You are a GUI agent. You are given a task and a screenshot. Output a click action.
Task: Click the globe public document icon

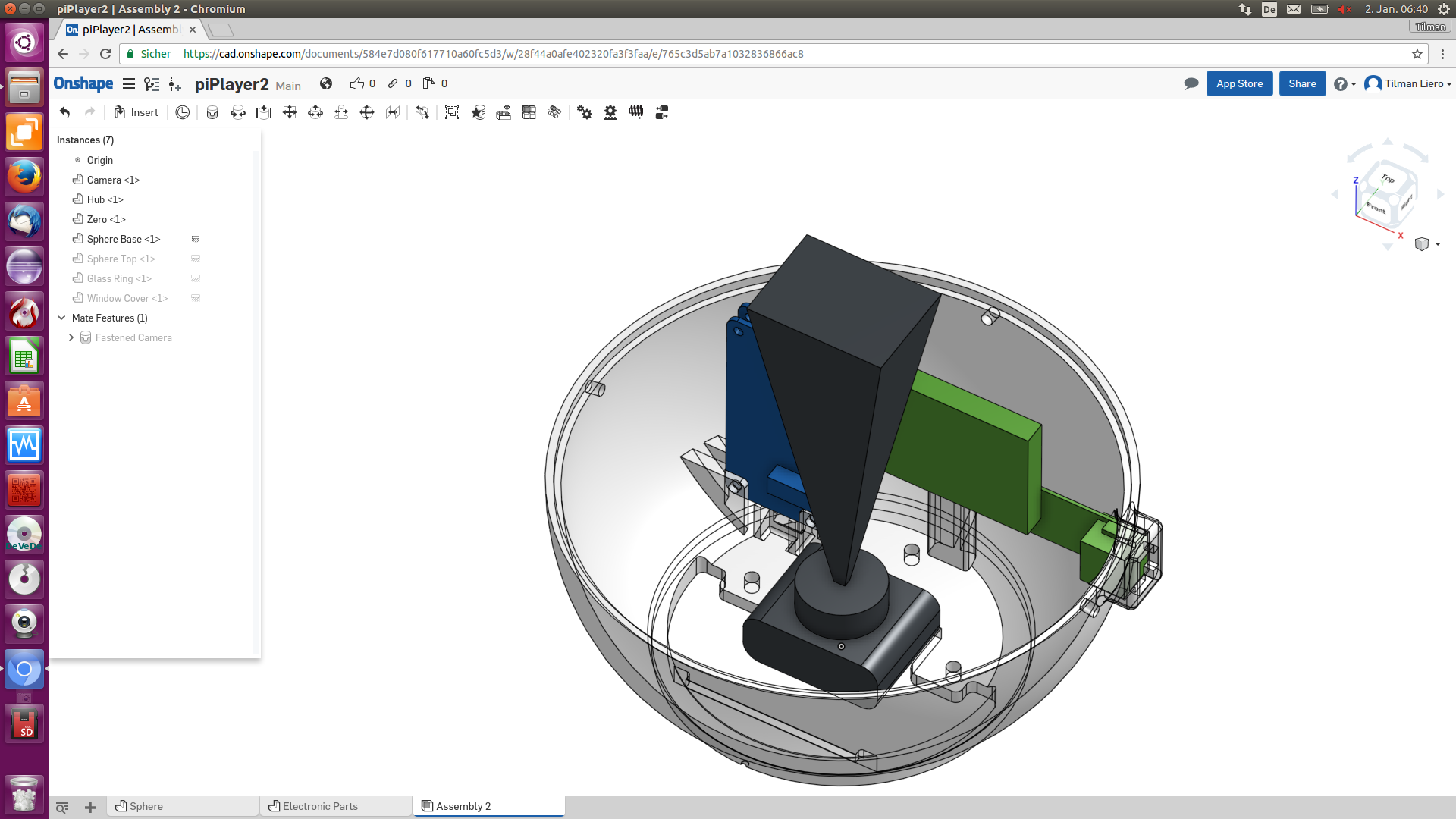point(326,83)
